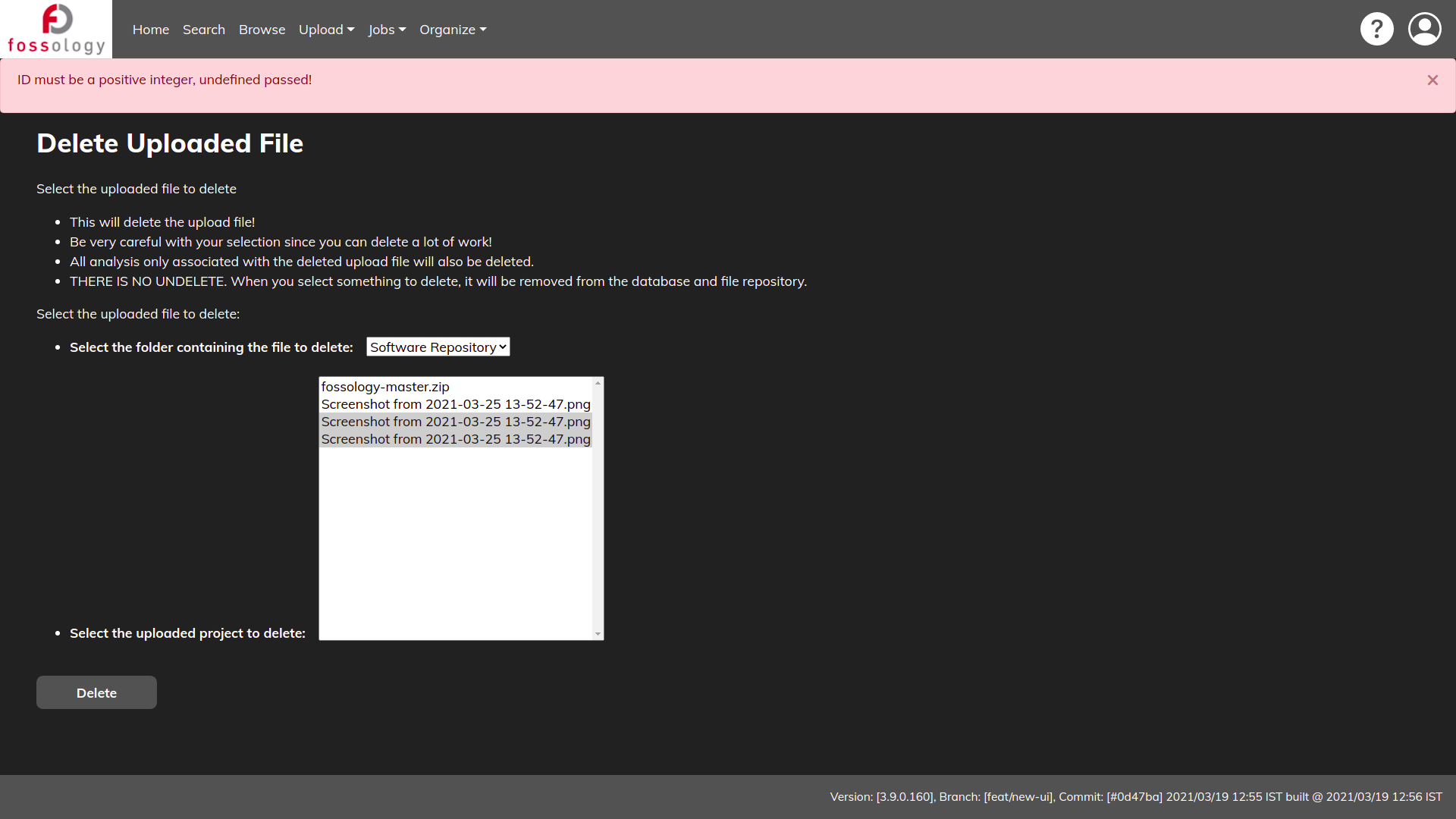Open the Search menu item
1456x819 pixels.
[204, 29]
